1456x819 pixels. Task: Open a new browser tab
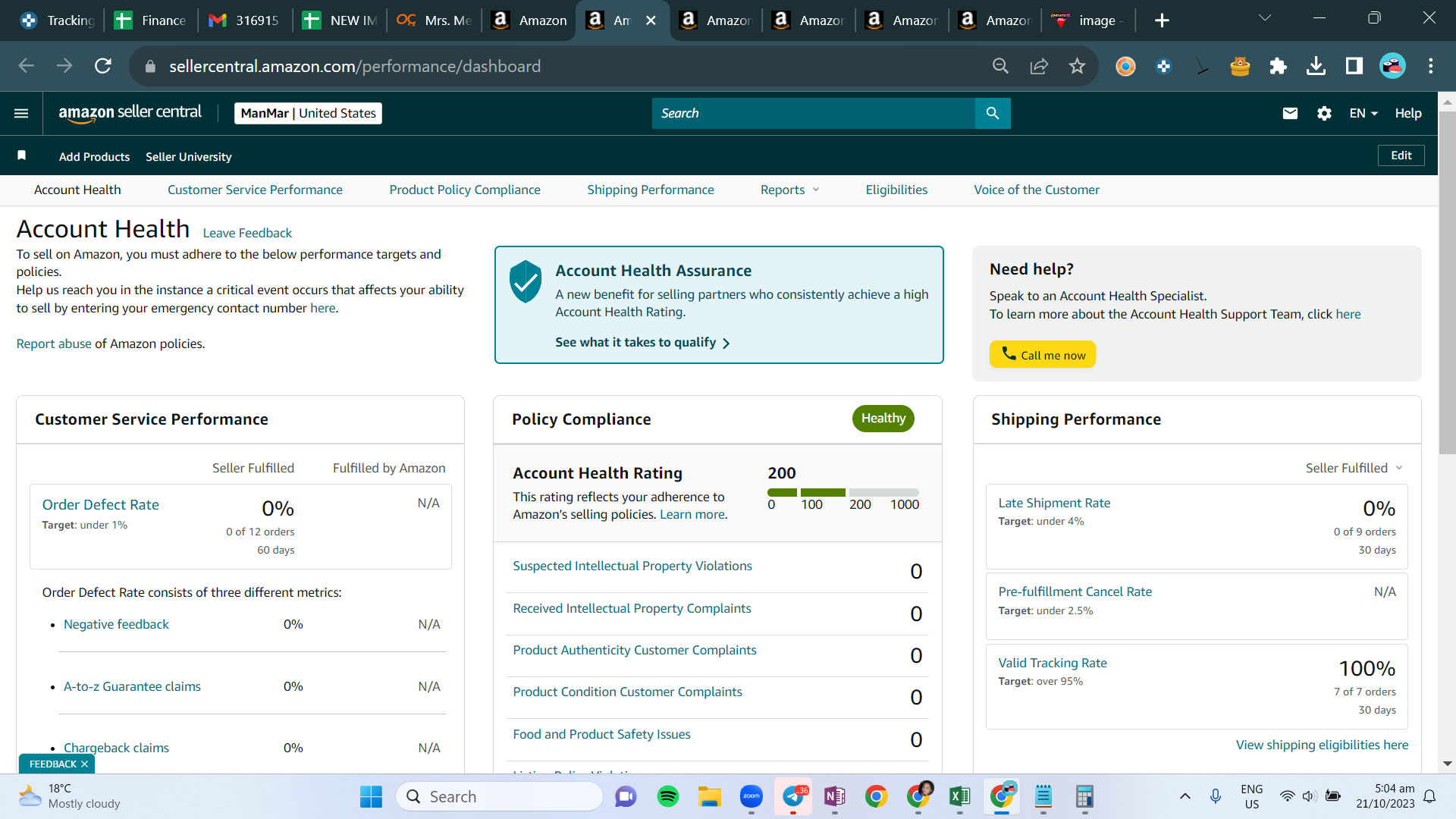(1162, 20)
